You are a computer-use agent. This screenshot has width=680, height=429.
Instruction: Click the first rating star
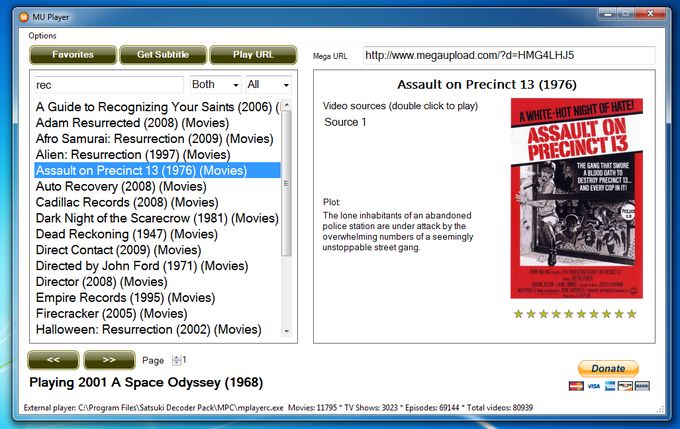coord(518,314)
